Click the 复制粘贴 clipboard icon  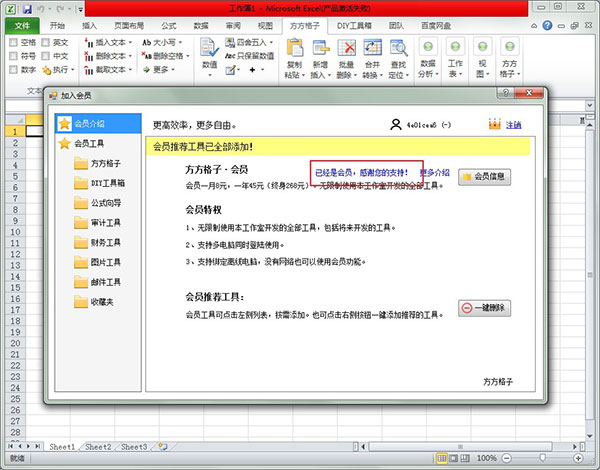pos(295,48)
